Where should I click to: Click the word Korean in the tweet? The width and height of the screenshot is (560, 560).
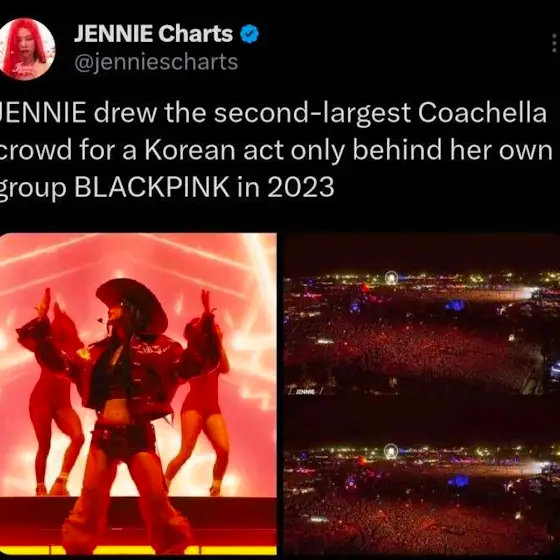pyautogui.click(x=190, y=150)
